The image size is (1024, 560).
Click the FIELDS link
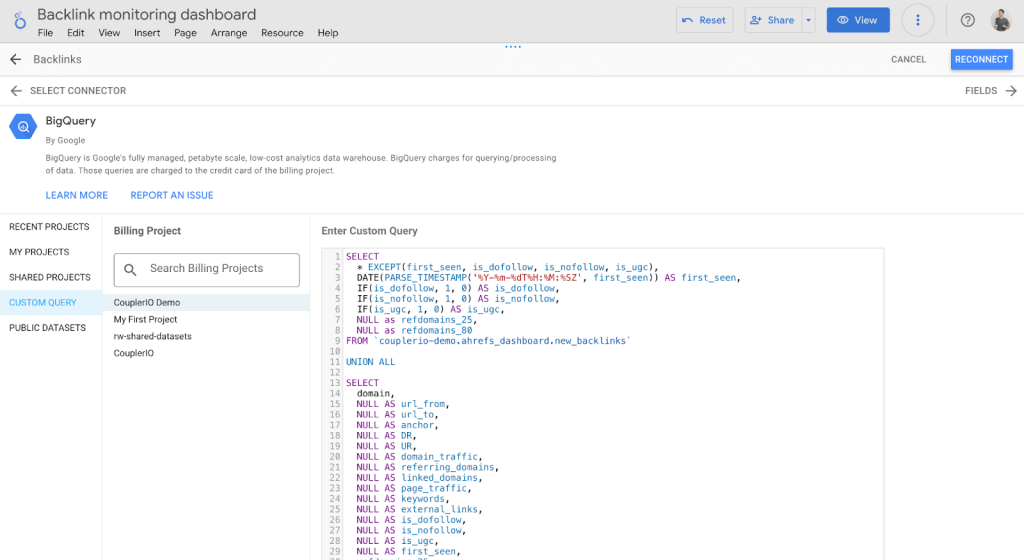point(981,91)
